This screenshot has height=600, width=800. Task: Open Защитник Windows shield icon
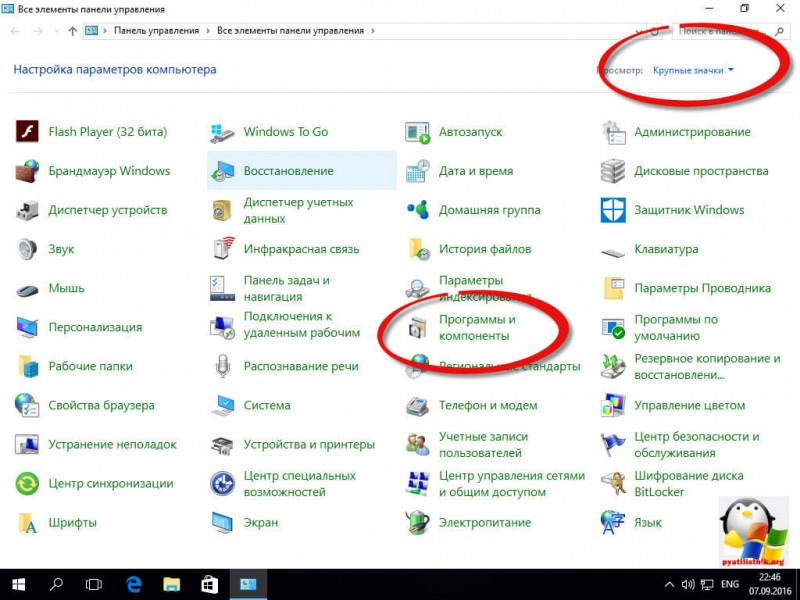click(613, 210)
